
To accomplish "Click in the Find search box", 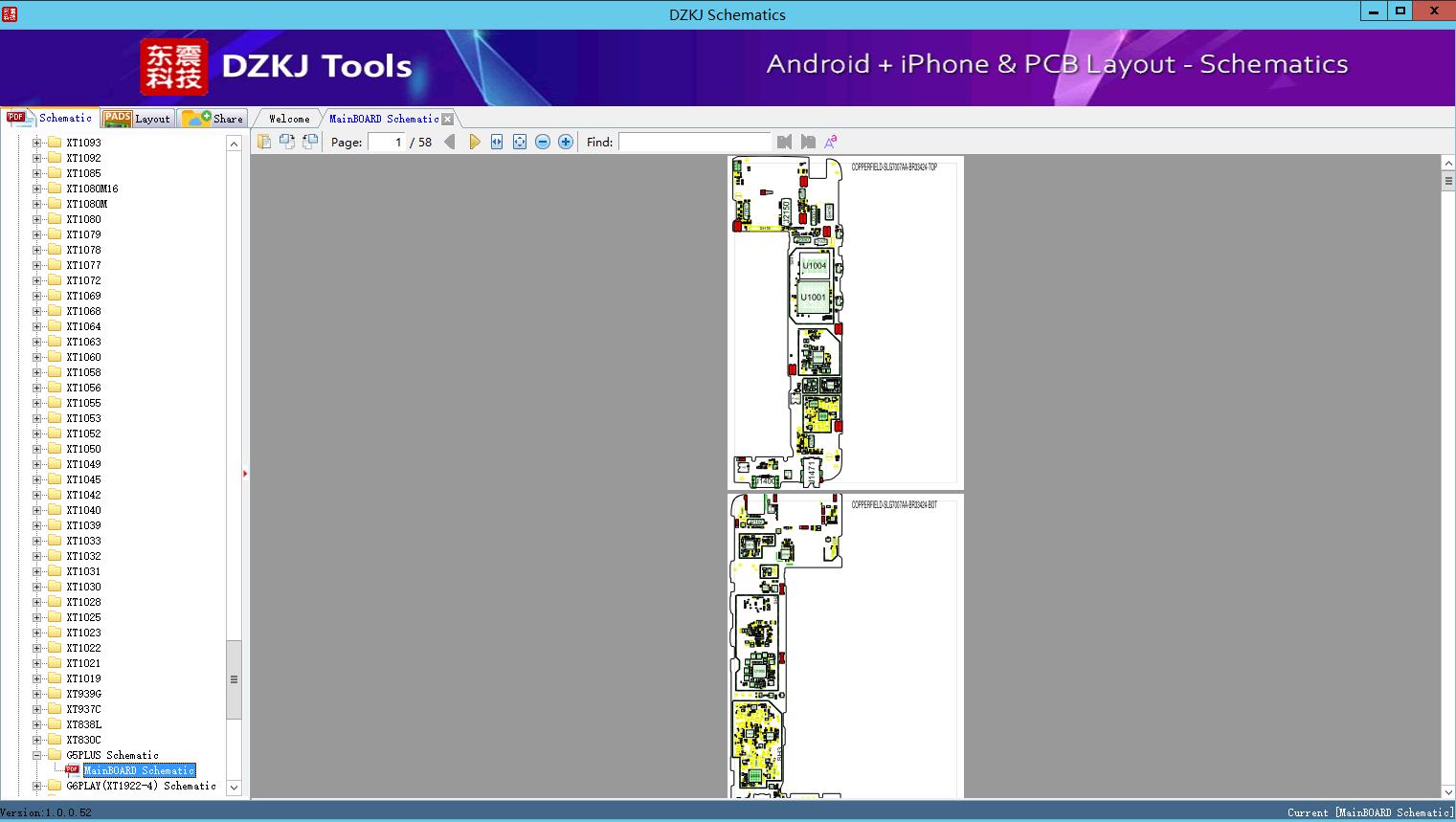I will point(694,142).
